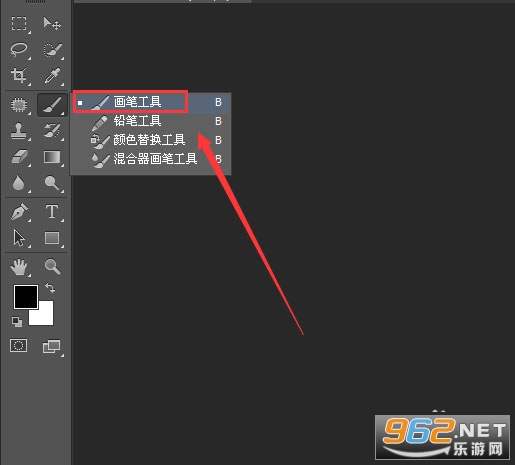This screenshot has height=465, width=515.
Task: Select the Quick Selection tool
Action: pos(52,50)
